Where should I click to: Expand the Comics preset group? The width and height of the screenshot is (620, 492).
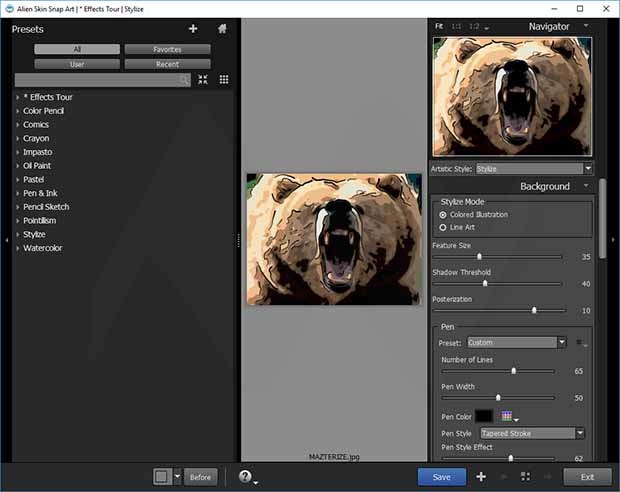[17, 125]
